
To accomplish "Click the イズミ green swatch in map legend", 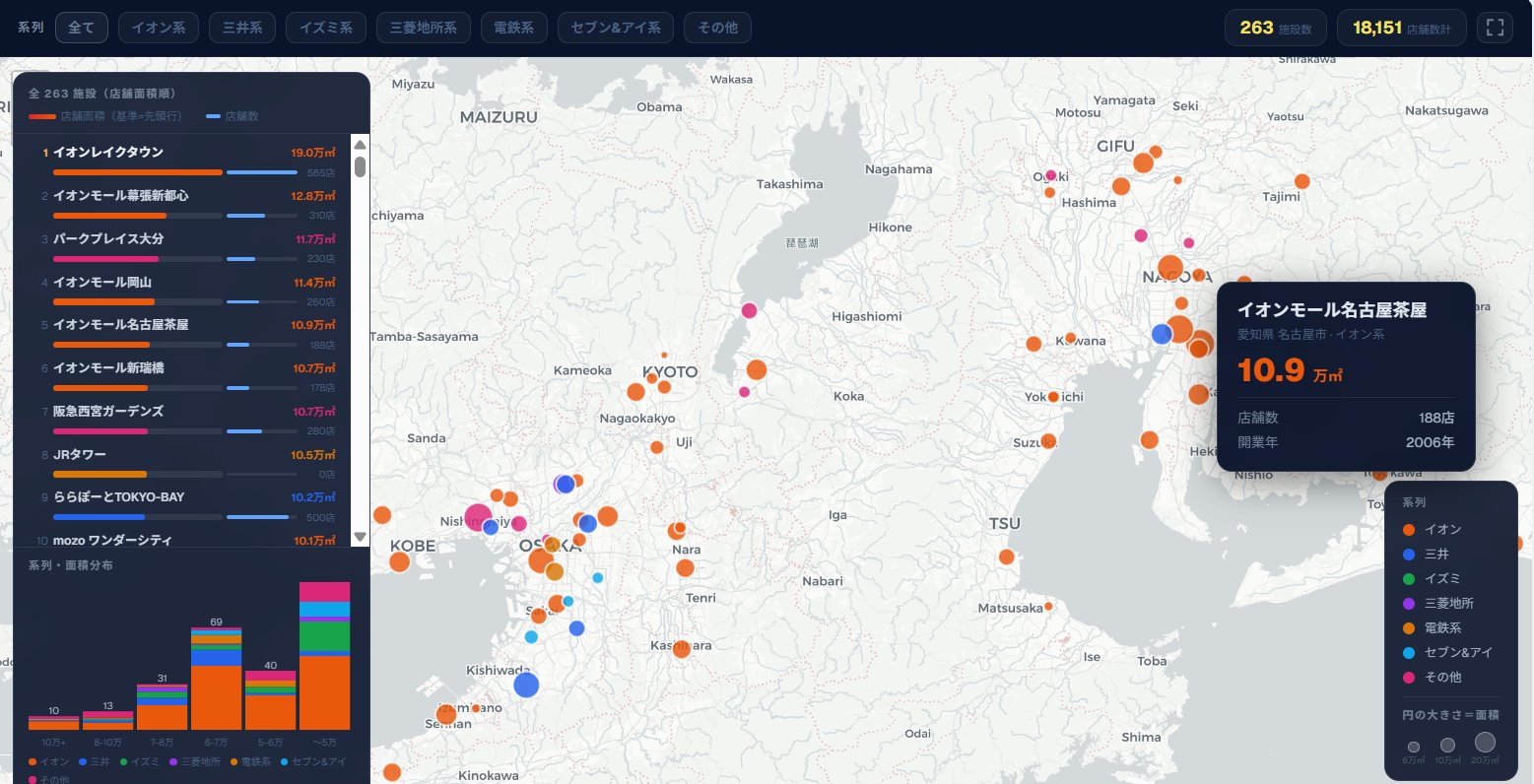I will (x=1409, y=579).
